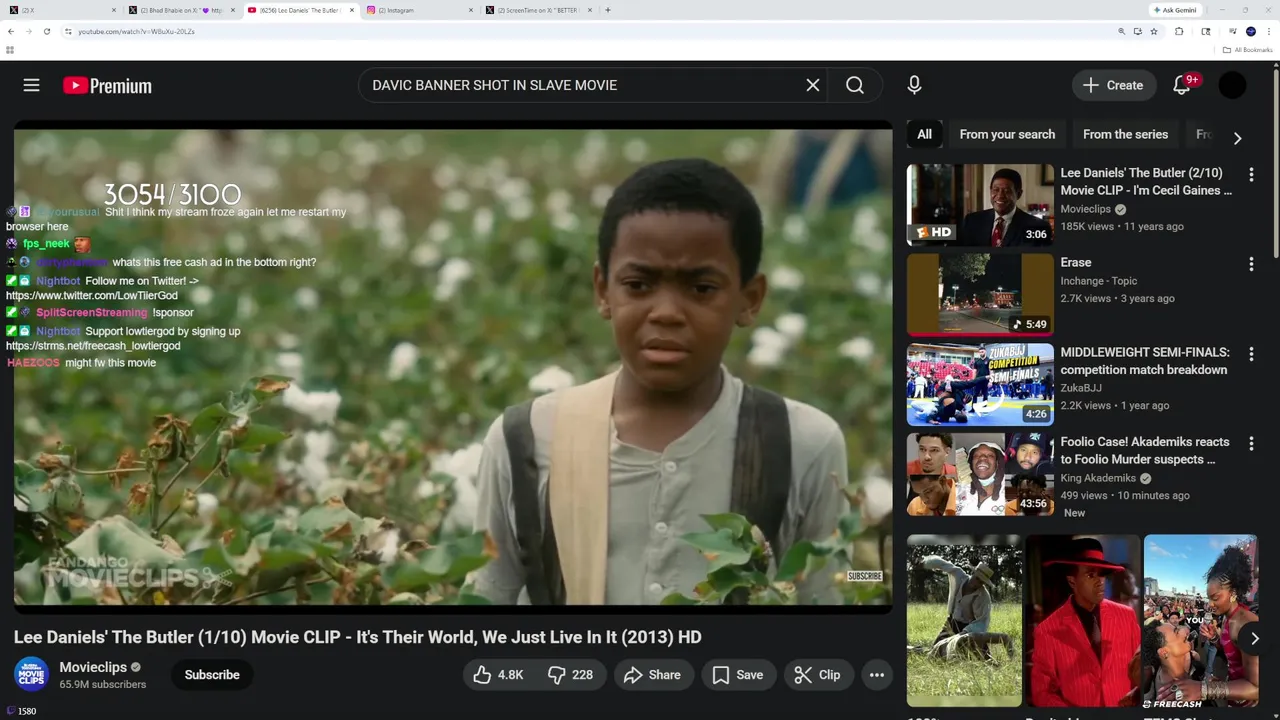Click the magnifying glass search button
The width and height of the screenshot is (1280, 720).
[x=855, y=86]
